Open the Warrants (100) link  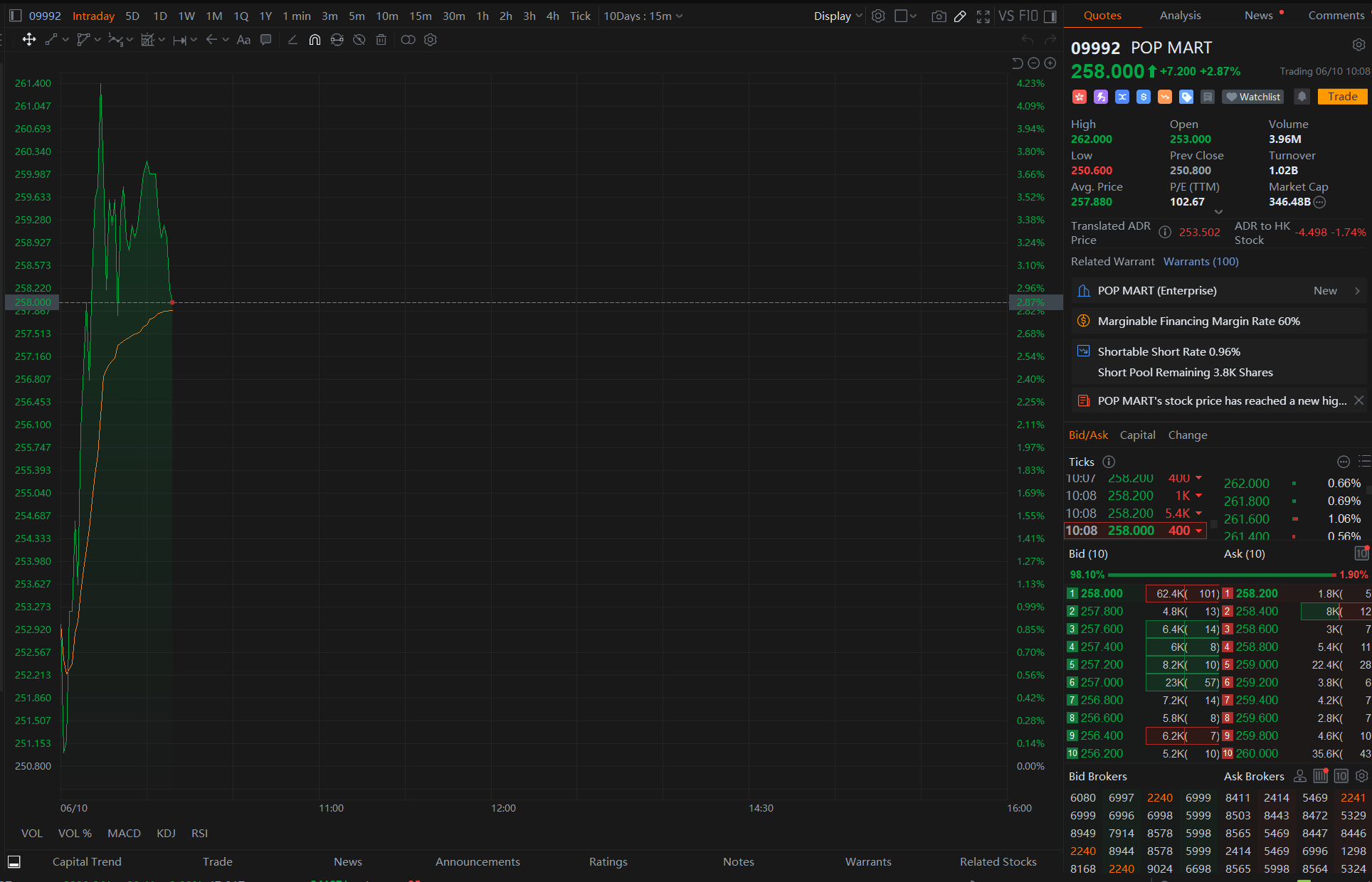click(1200, 261)
